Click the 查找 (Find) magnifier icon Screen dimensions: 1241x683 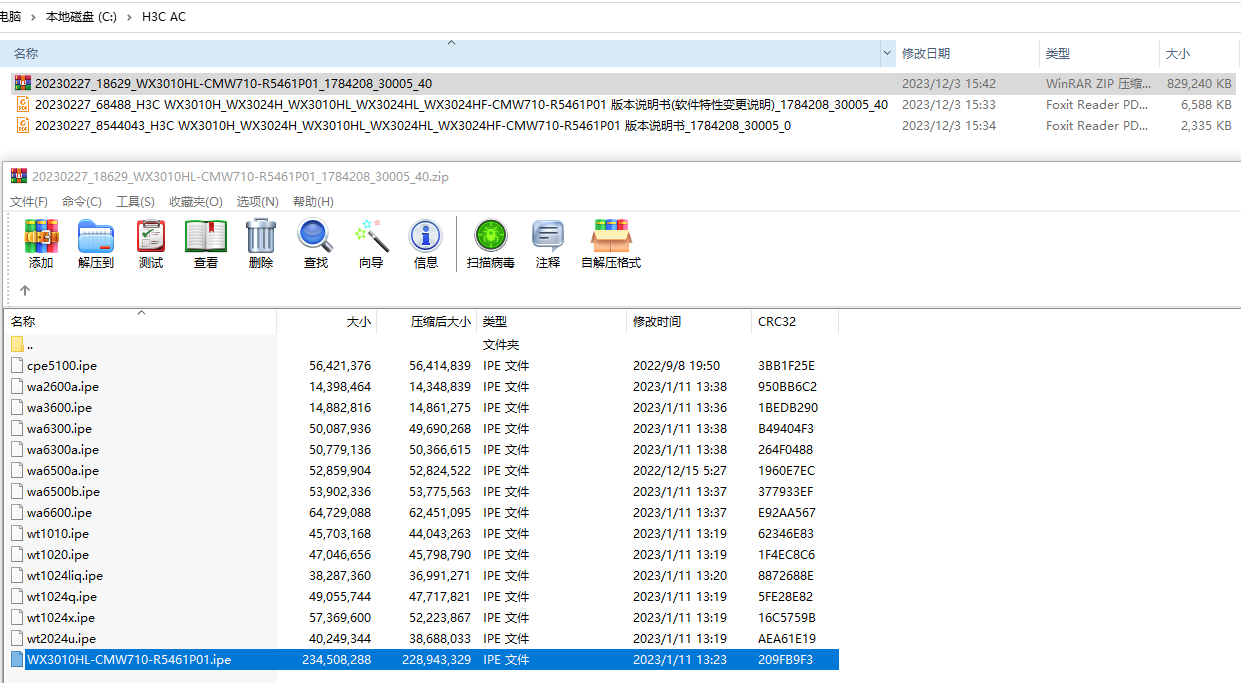point(316,243)
